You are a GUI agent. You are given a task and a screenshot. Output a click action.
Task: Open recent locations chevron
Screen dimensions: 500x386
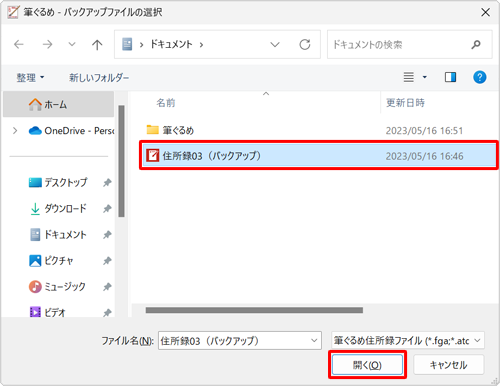(72, 44)
